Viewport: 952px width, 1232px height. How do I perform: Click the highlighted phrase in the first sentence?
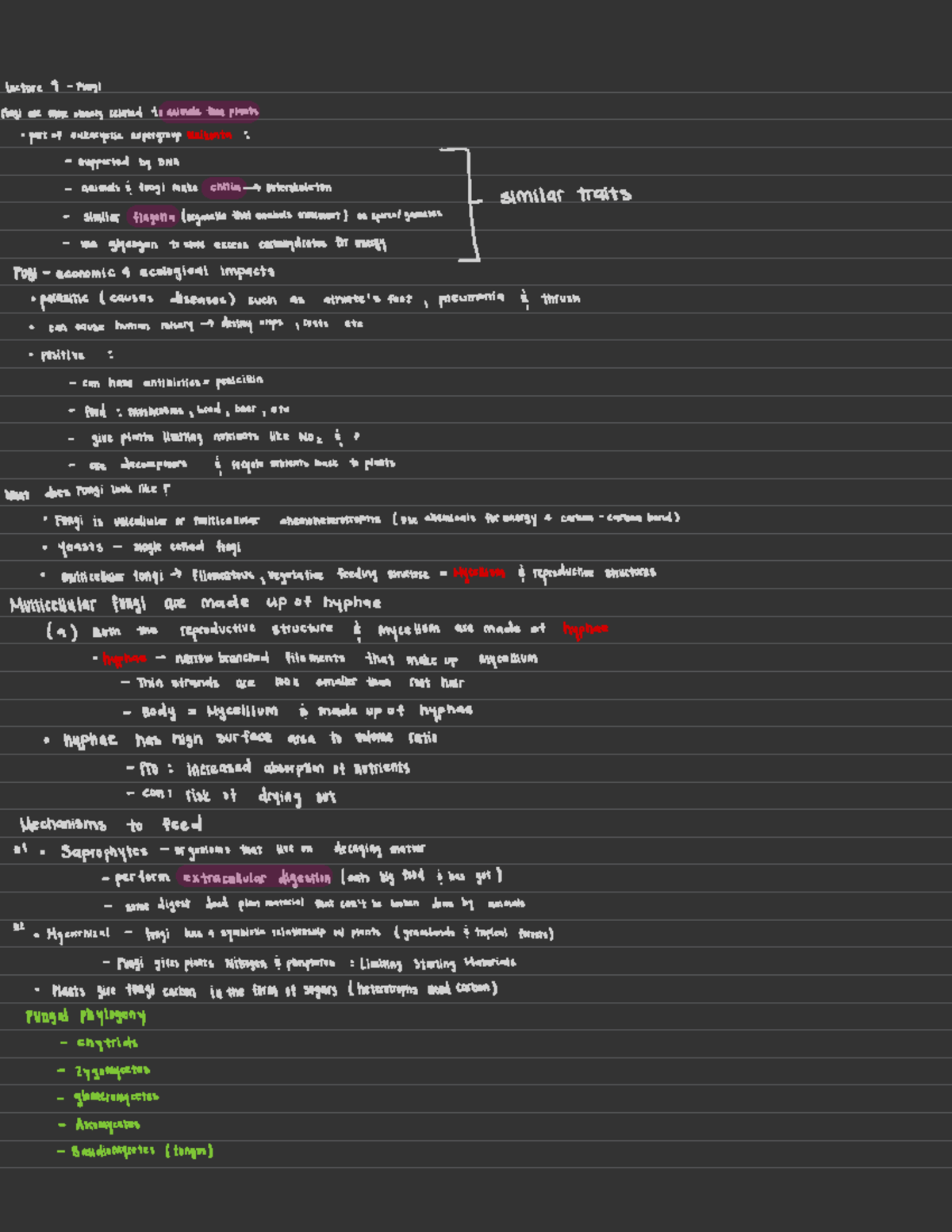(210, 112)
